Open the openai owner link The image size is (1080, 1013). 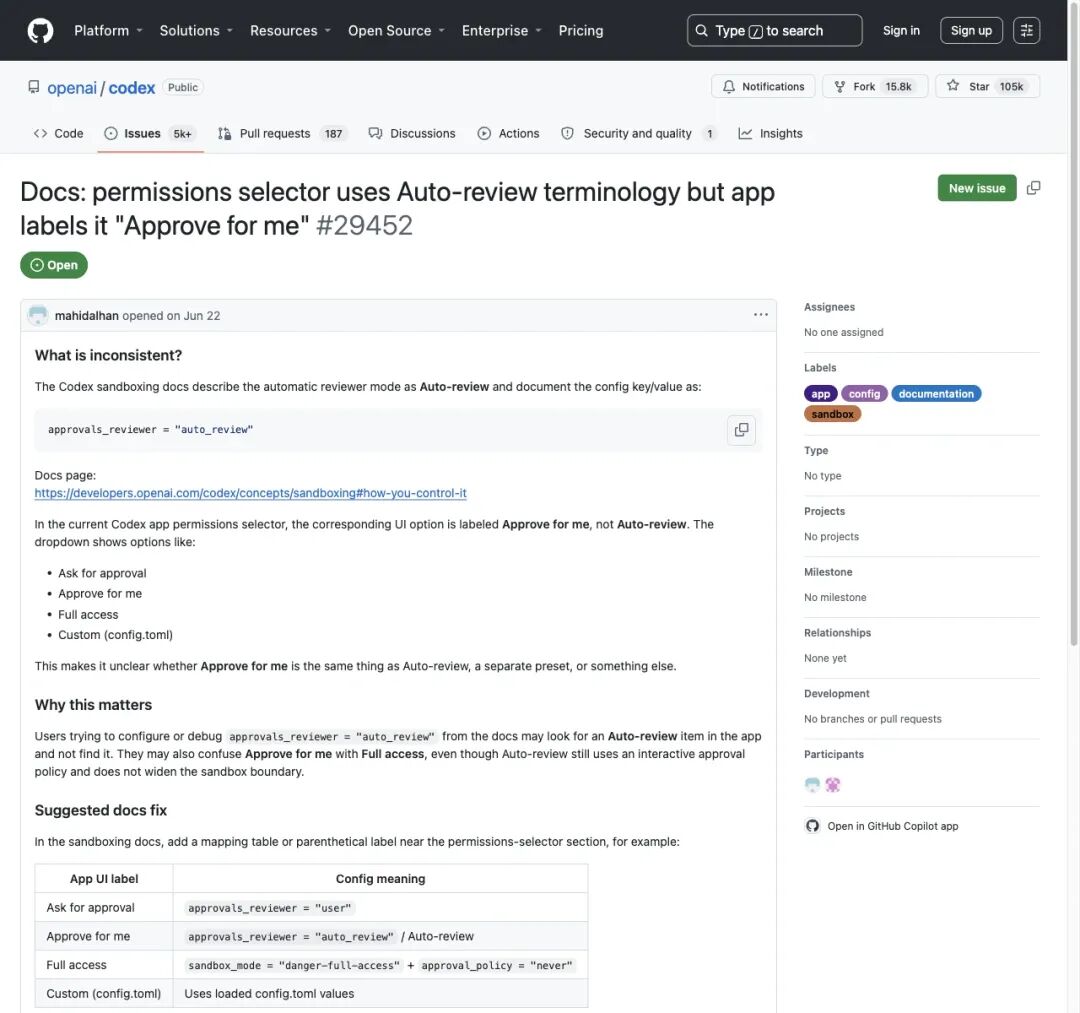tap(72, 87)
